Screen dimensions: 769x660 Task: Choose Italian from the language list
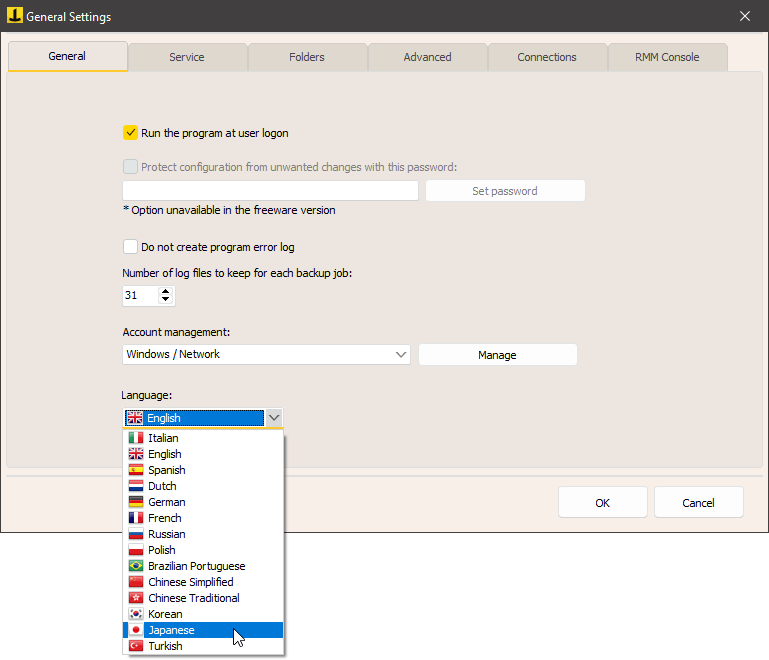coord(203,437)
